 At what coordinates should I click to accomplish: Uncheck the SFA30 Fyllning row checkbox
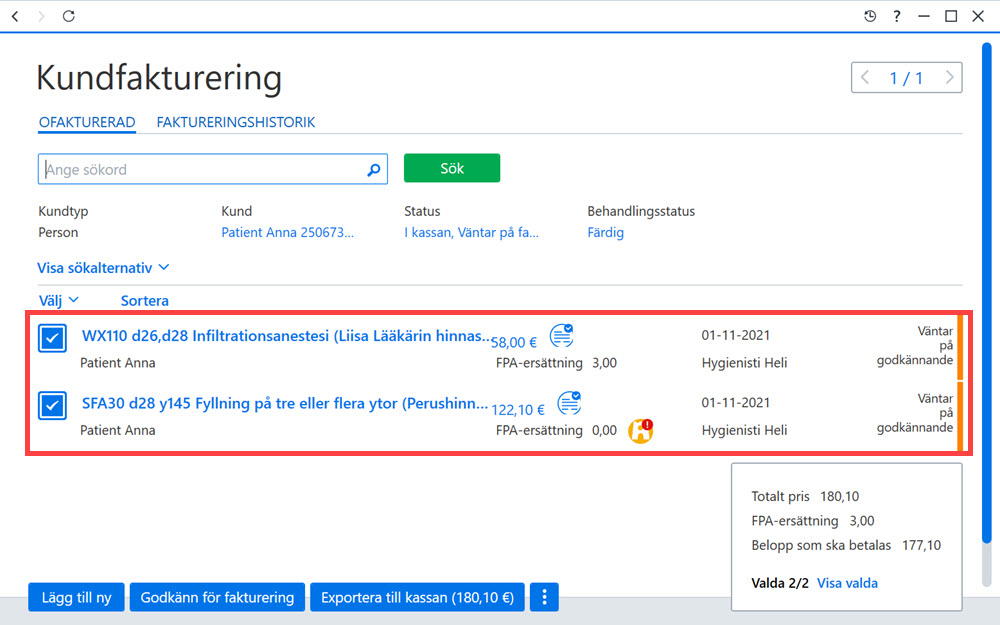coord(52,406)
